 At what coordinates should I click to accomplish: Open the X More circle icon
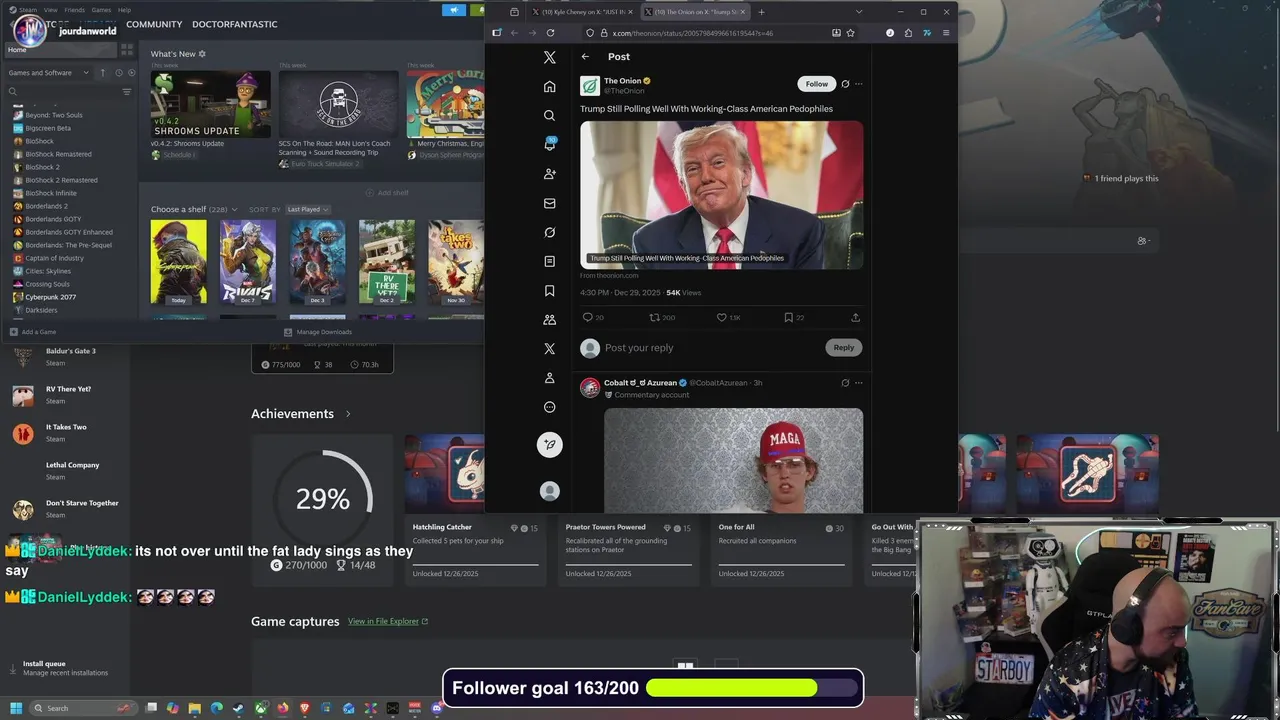coord(549,407)
